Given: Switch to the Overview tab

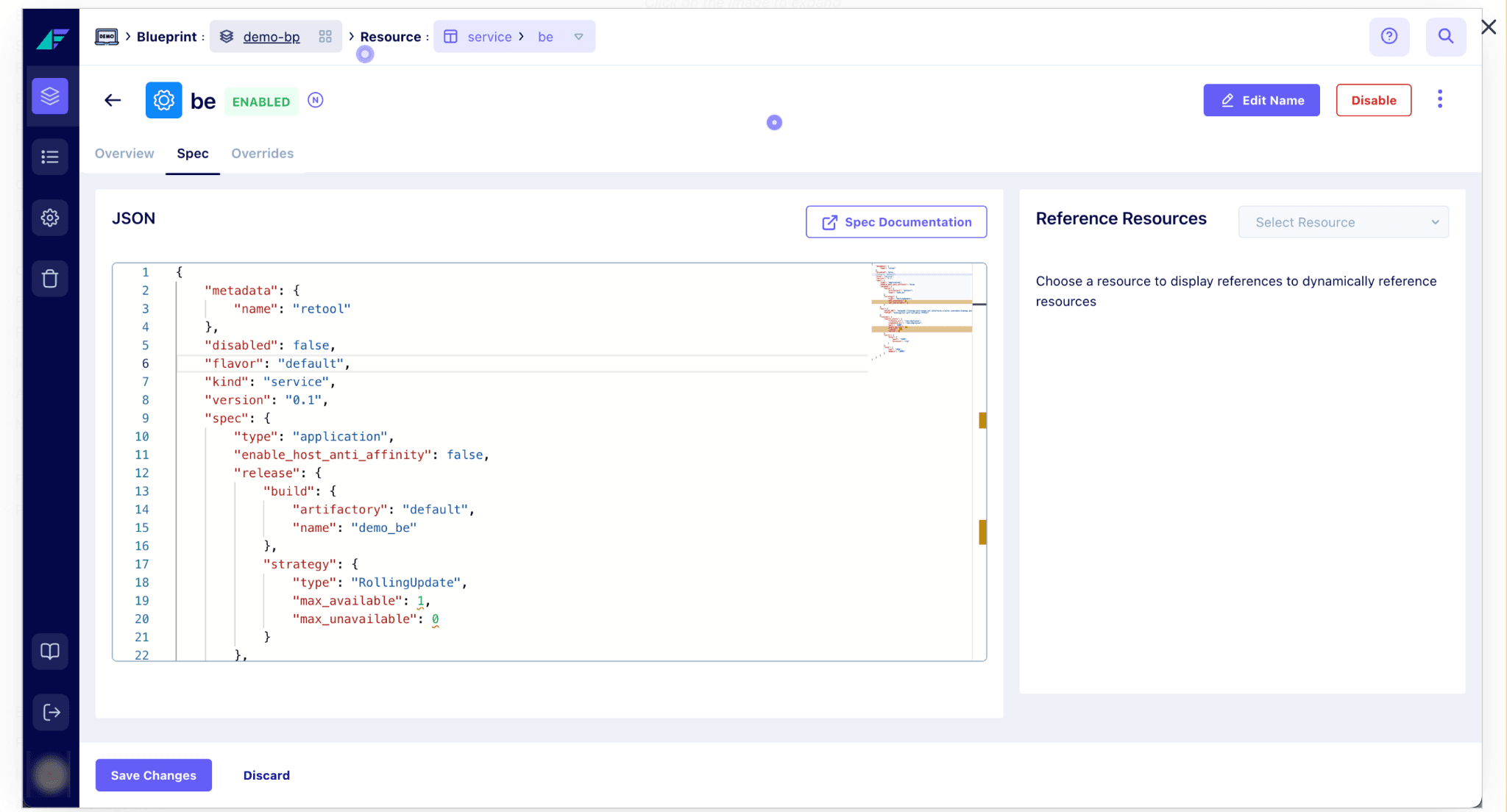Looking at the screenshot, I should (x=124, y=153).
